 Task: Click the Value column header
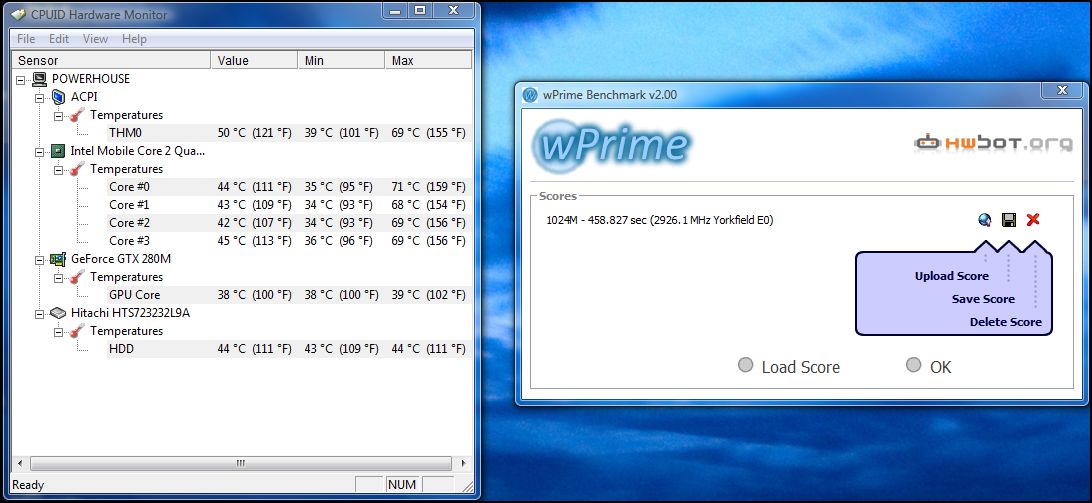pyautogui.click(x=254, y=61)
